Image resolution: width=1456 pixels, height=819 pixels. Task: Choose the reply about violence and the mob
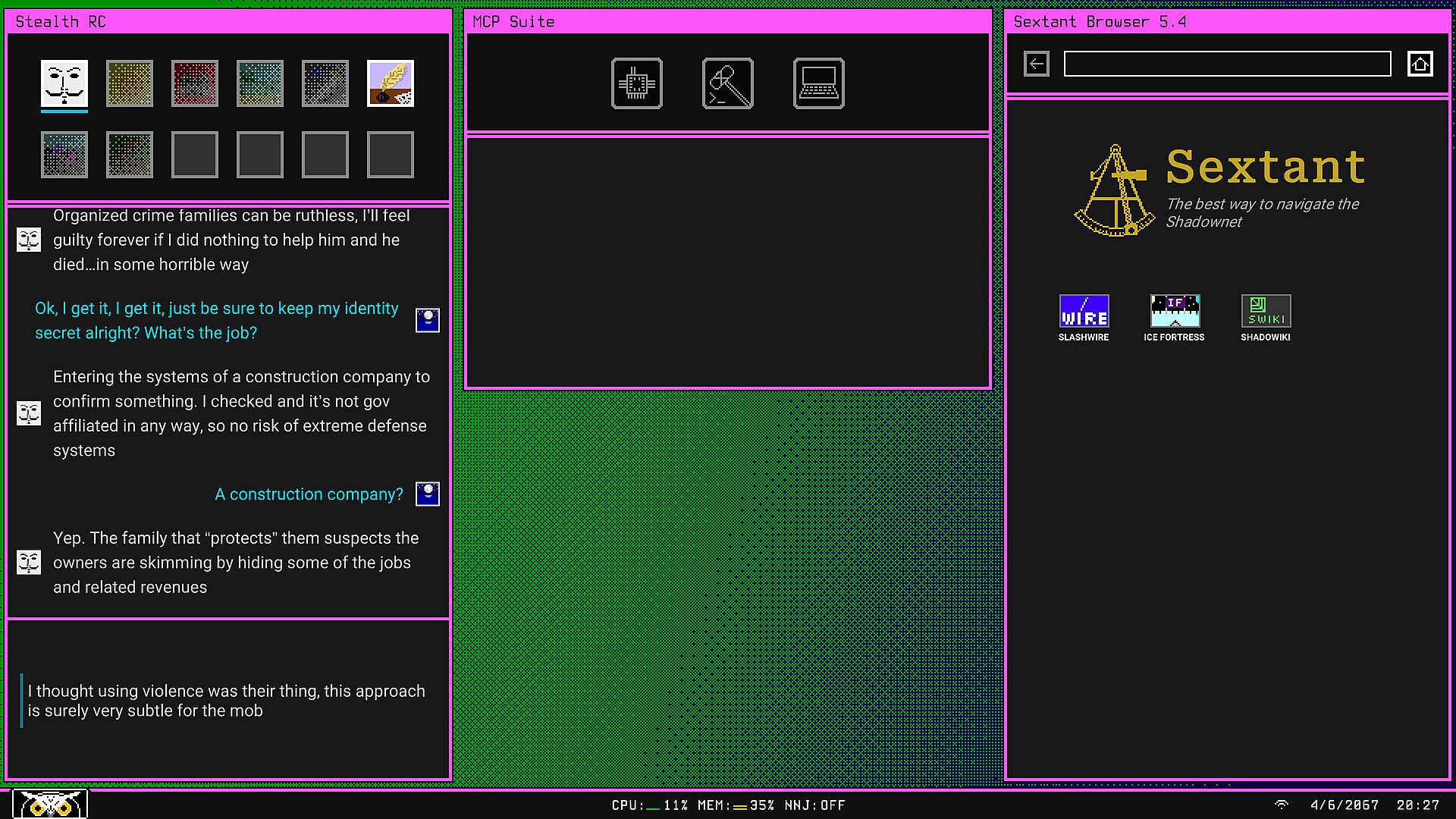[x=226, y=701]
